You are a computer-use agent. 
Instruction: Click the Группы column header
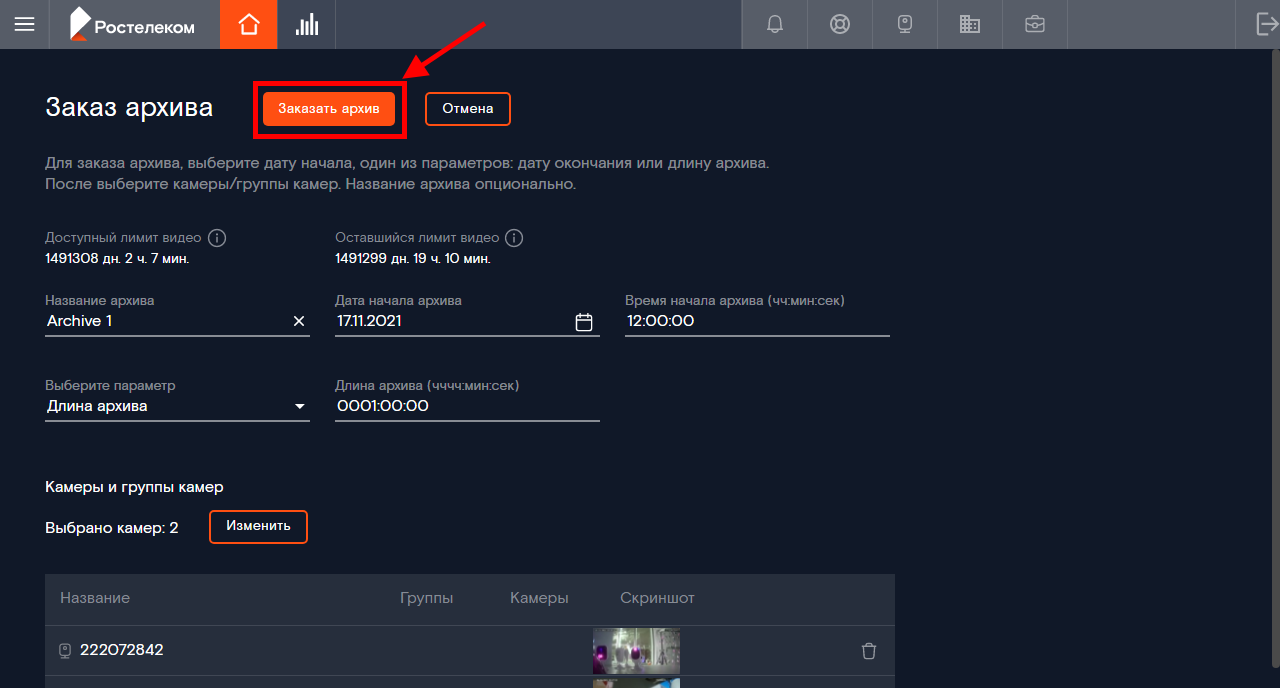click(427, 598)
